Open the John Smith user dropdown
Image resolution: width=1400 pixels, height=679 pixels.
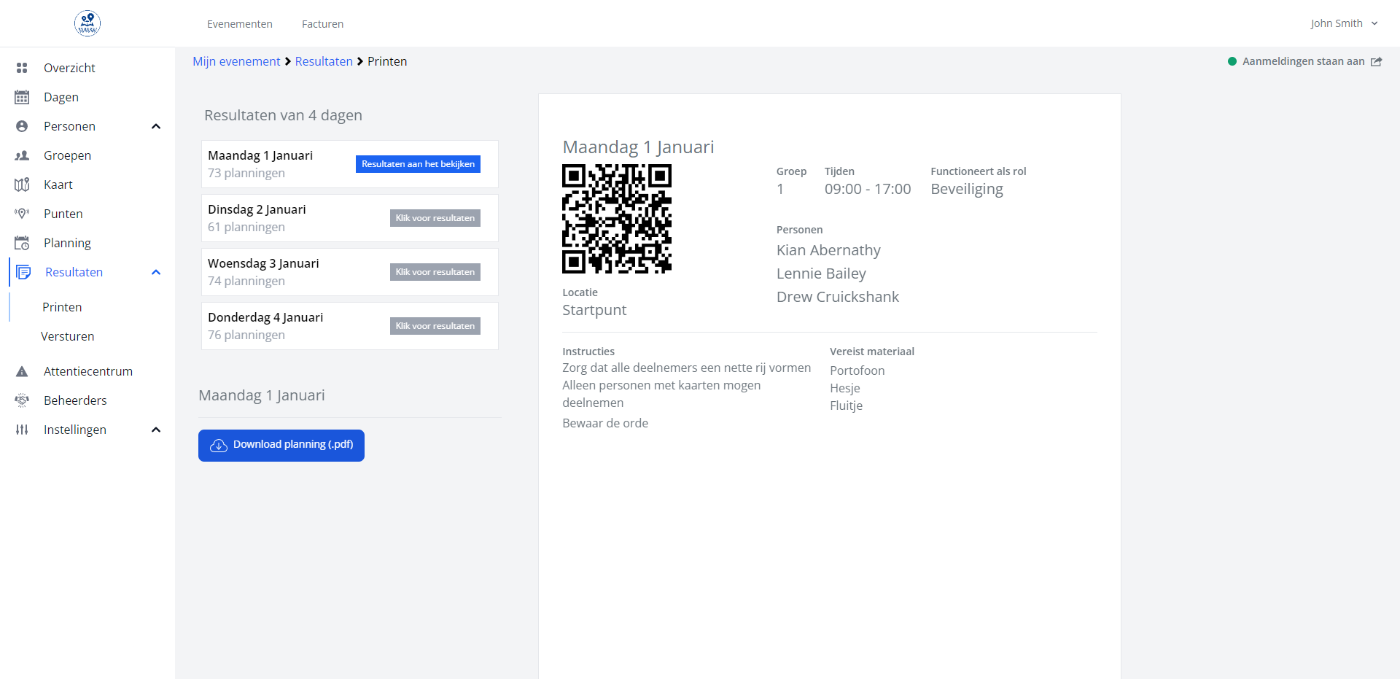click(x=1344, y=23)
